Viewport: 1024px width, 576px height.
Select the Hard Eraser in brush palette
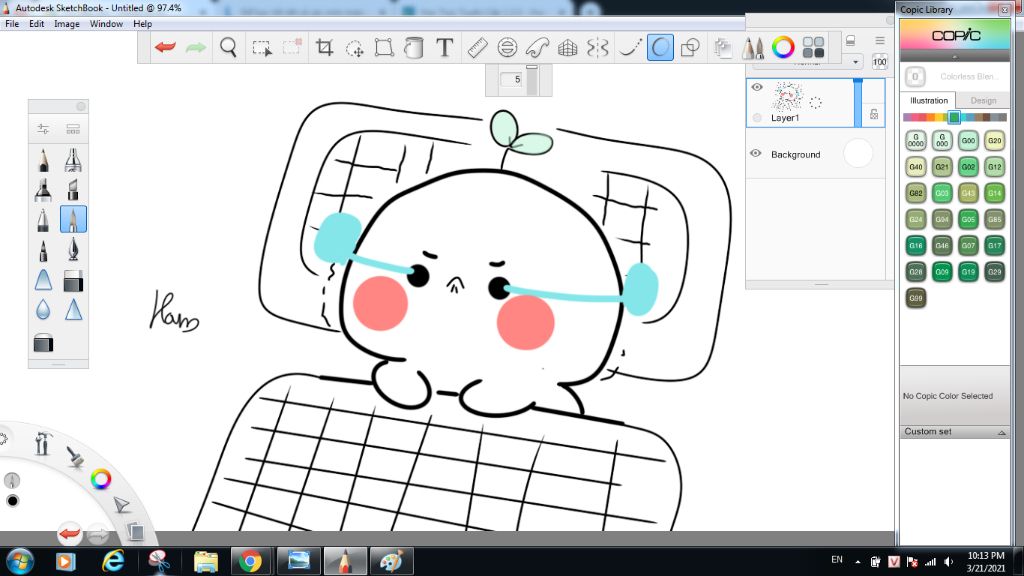[x=73, y=281]
